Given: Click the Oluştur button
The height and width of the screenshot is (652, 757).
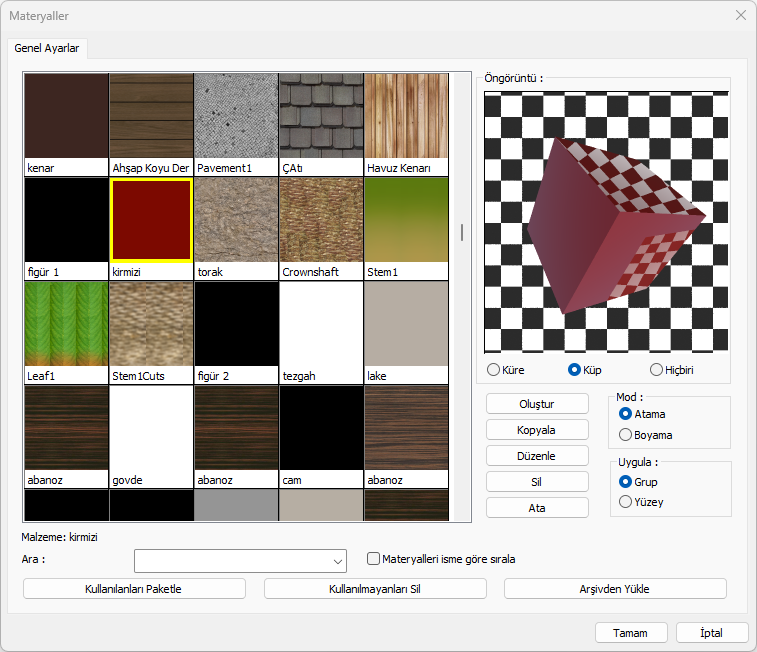Looking at the screenshot, I should click(x=537, y=404).
